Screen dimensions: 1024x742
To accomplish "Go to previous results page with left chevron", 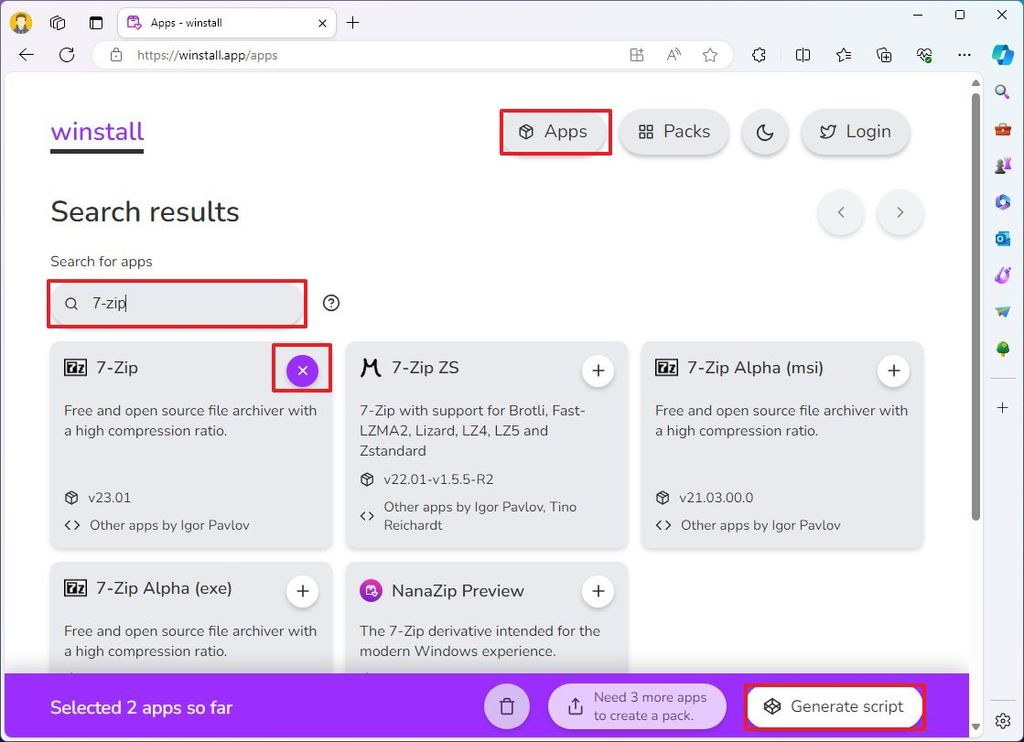I will tap(840, 212).
